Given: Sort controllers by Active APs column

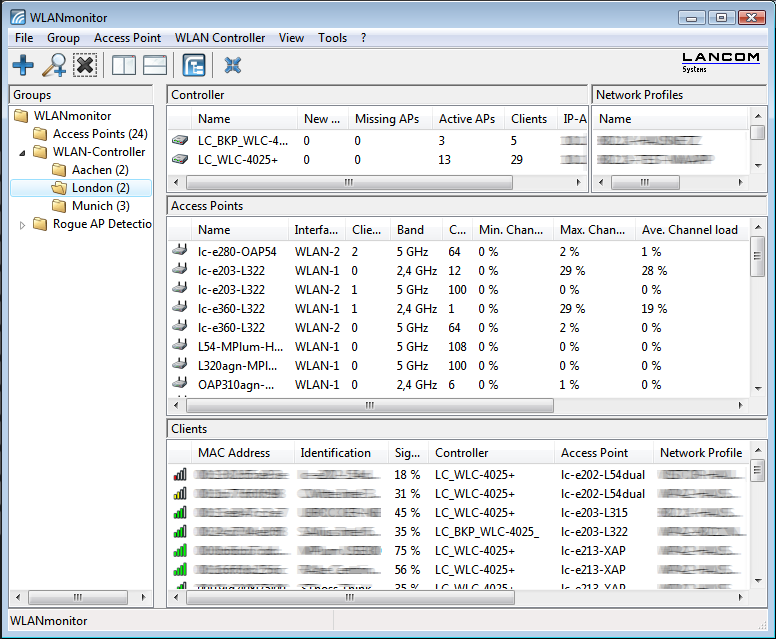Looking at the screenshot, I should click(x=466, y=119).
